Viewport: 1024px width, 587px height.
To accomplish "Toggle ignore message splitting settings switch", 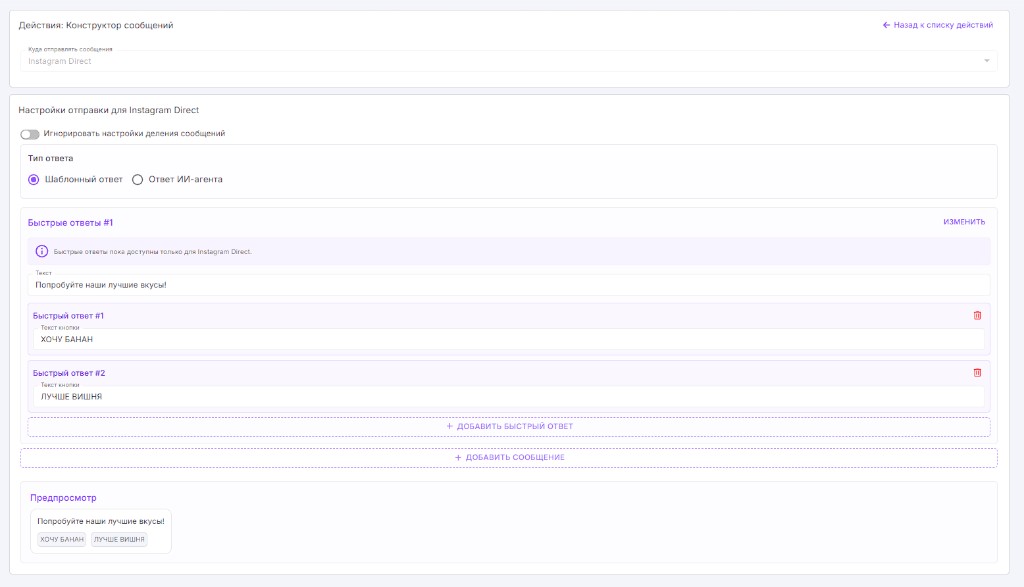I will [29, 135].
